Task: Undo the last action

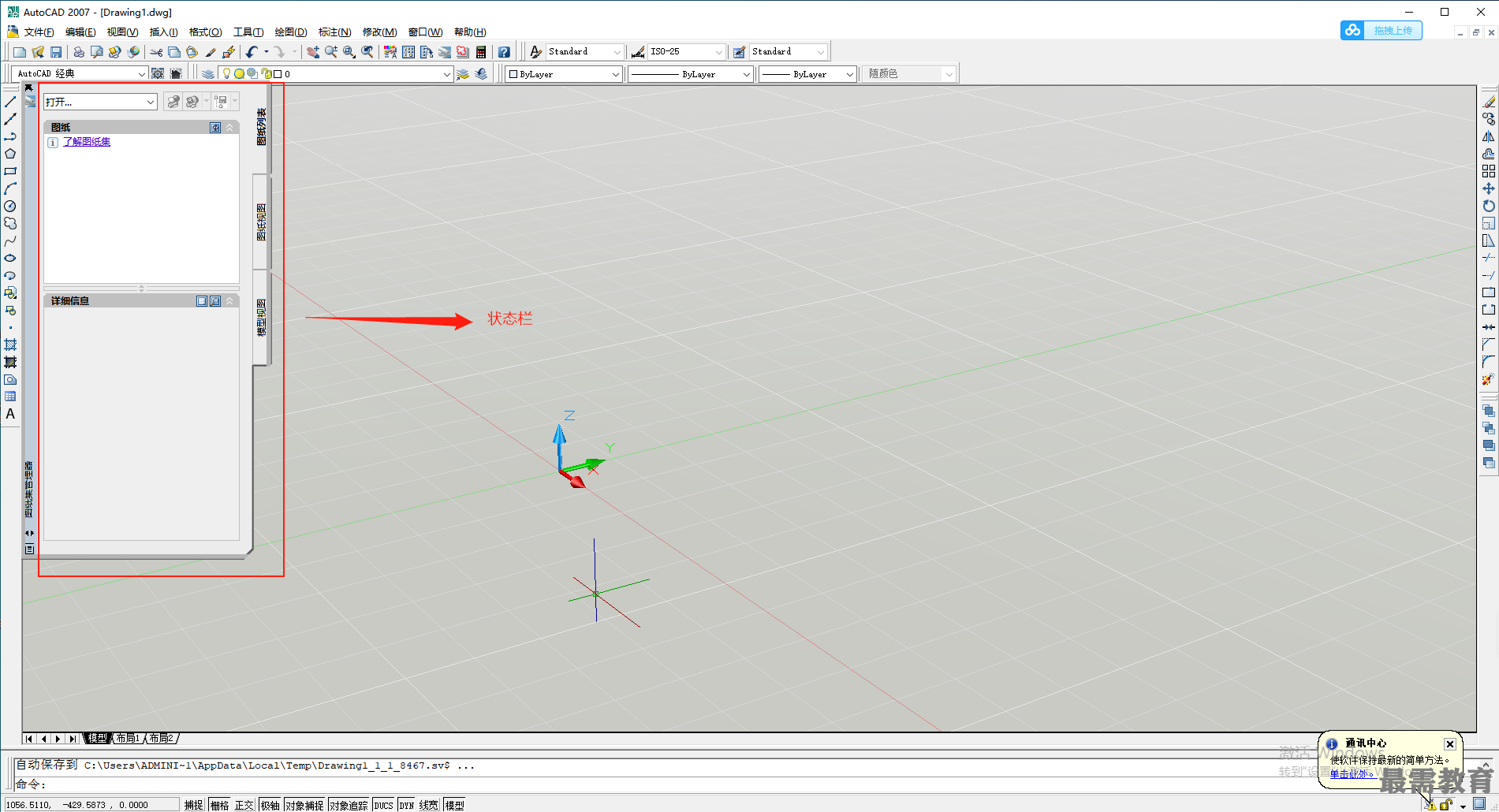Action: pos(251,52)
